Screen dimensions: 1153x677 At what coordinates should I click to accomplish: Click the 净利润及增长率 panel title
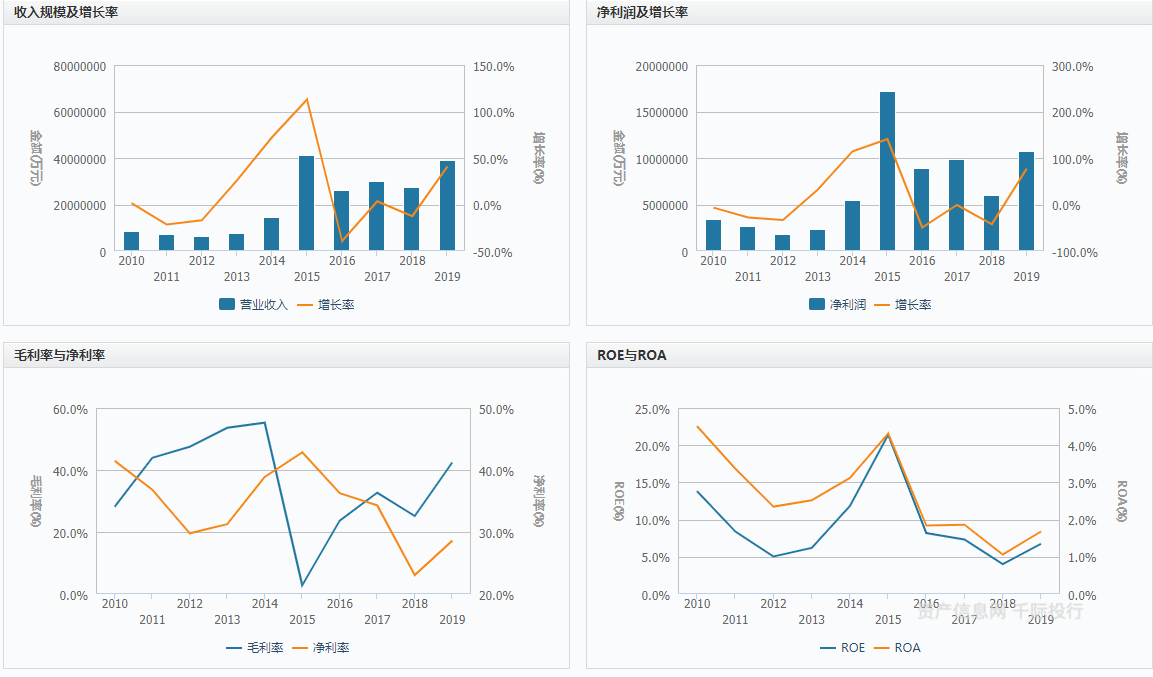click(x=642, y=12)
